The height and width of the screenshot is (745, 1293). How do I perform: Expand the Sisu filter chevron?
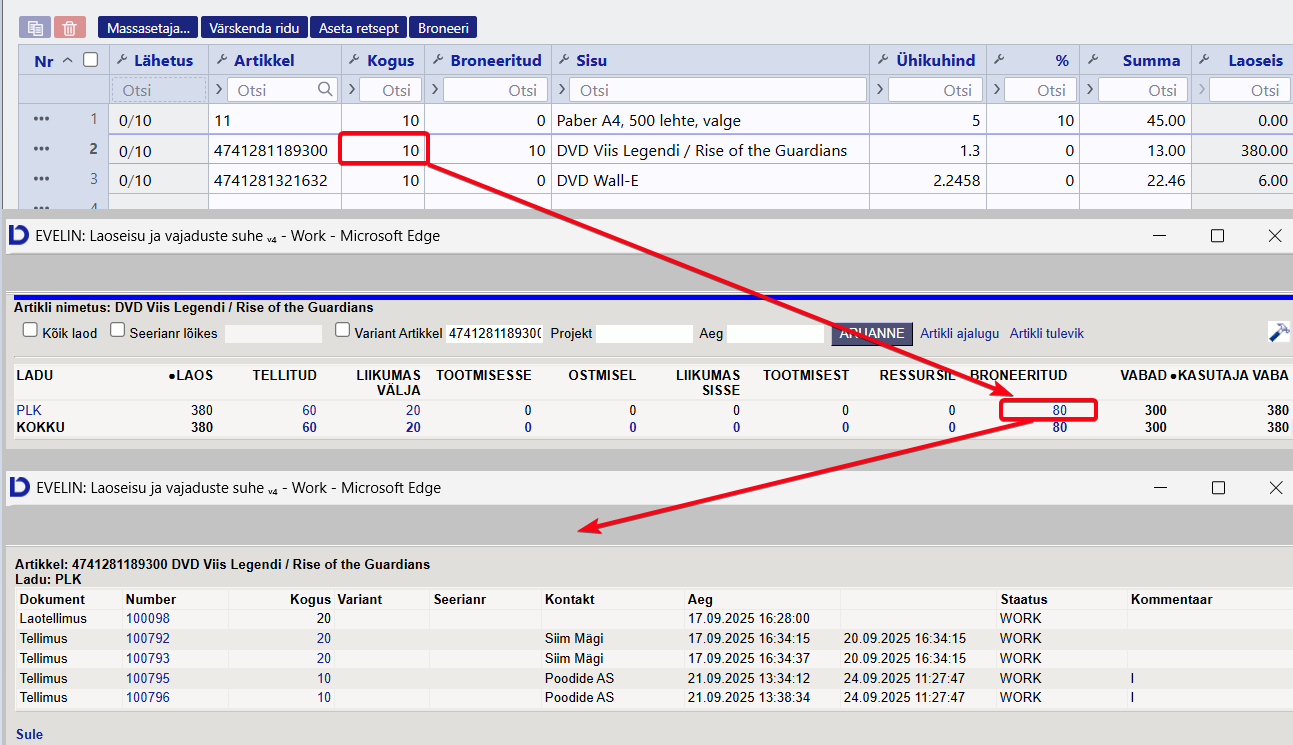(x=561, y=90)
